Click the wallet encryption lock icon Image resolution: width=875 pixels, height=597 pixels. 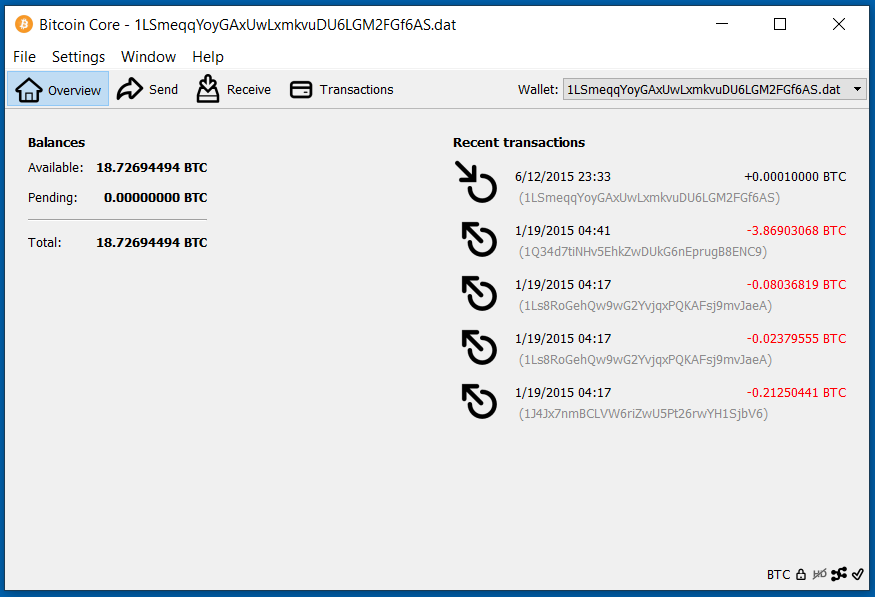[x=801, y=574]
